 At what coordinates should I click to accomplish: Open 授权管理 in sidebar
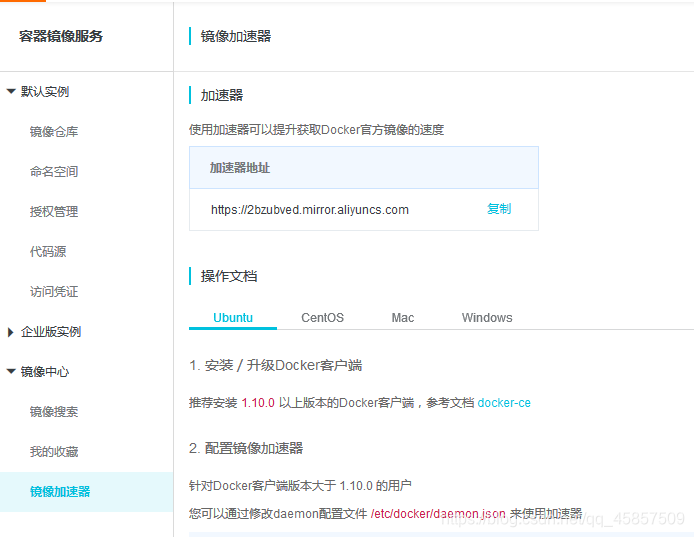[54, 212]
